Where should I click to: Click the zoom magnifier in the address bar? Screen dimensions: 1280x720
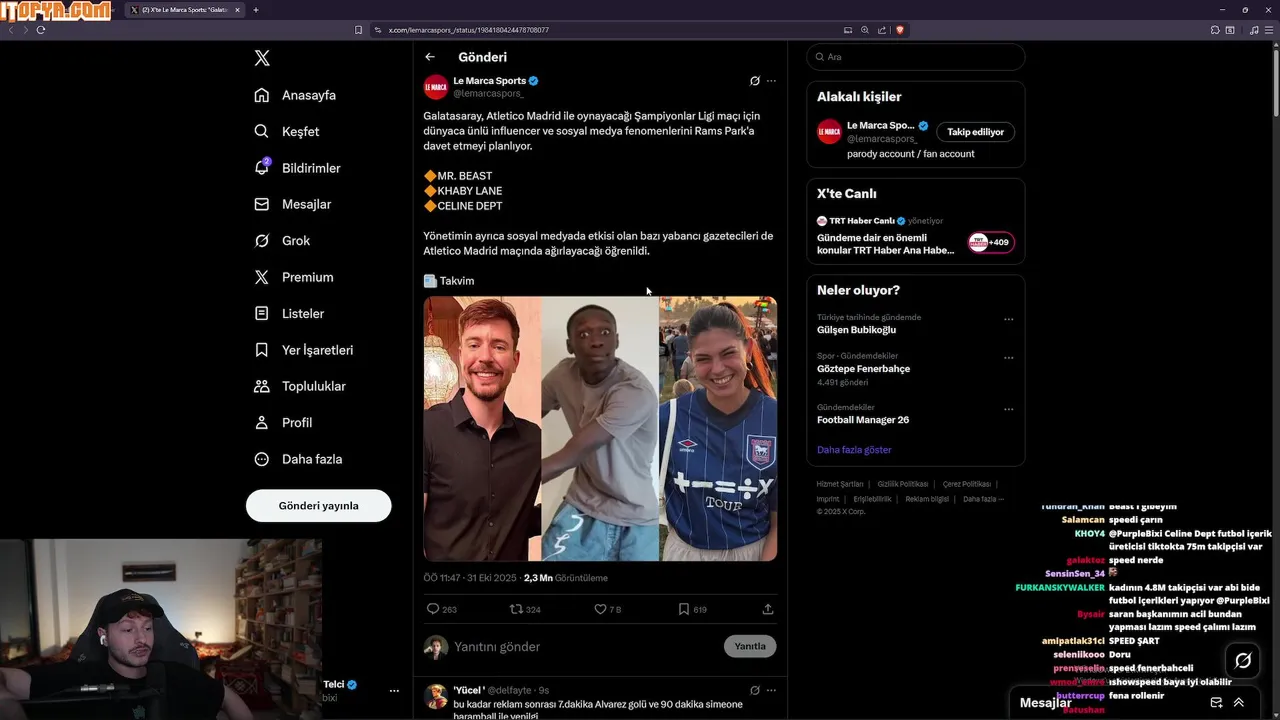pos(865,30)
